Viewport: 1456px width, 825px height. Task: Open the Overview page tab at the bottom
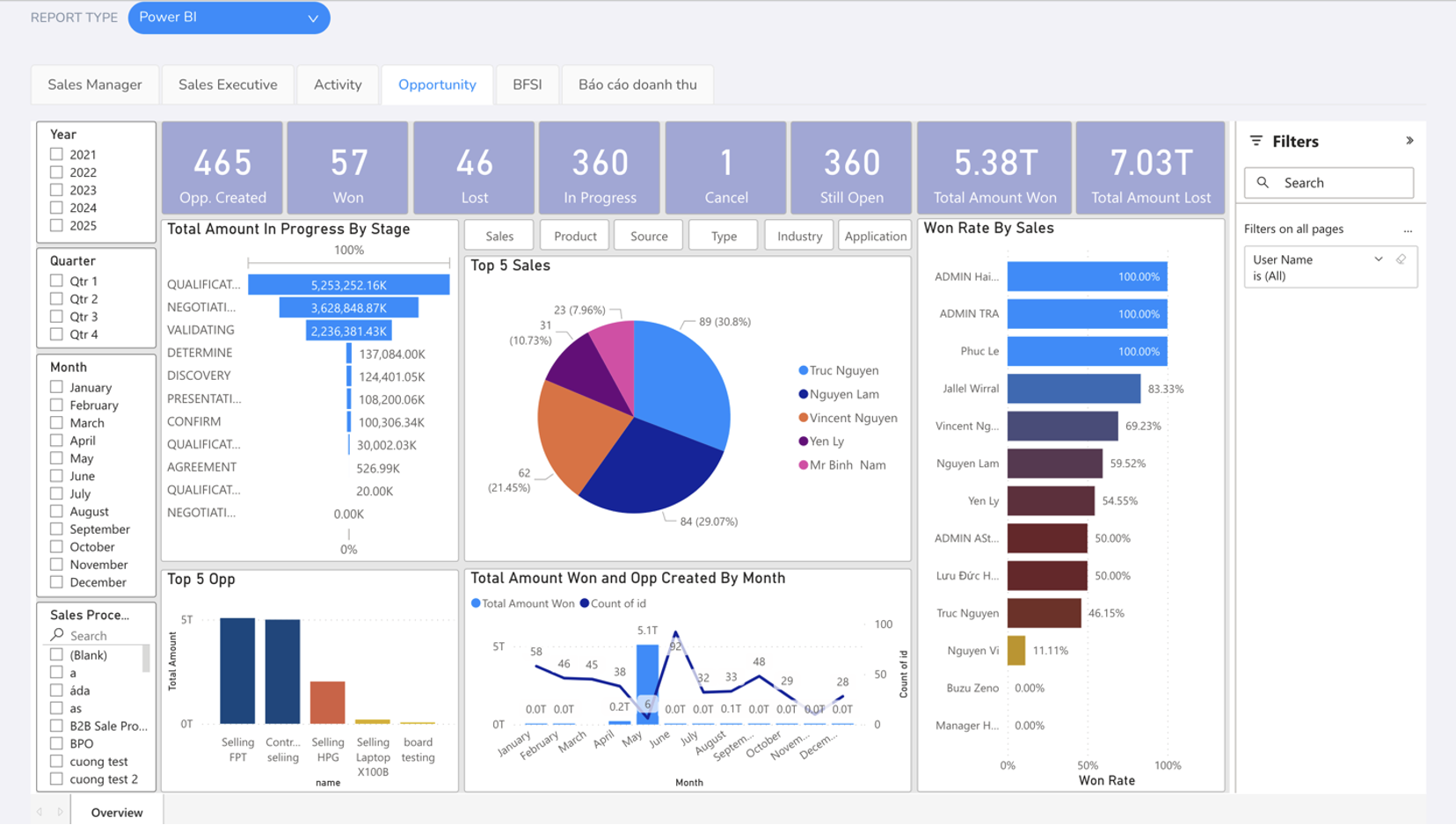point(116,812)
